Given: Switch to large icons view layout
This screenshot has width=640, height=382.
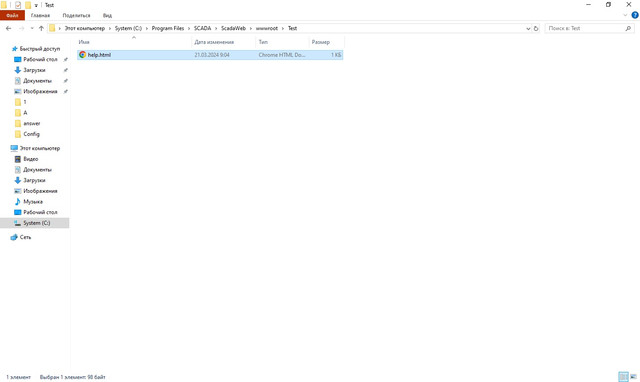Looking at the screenshot, I should pyautogui.click(x=633, y=376).
